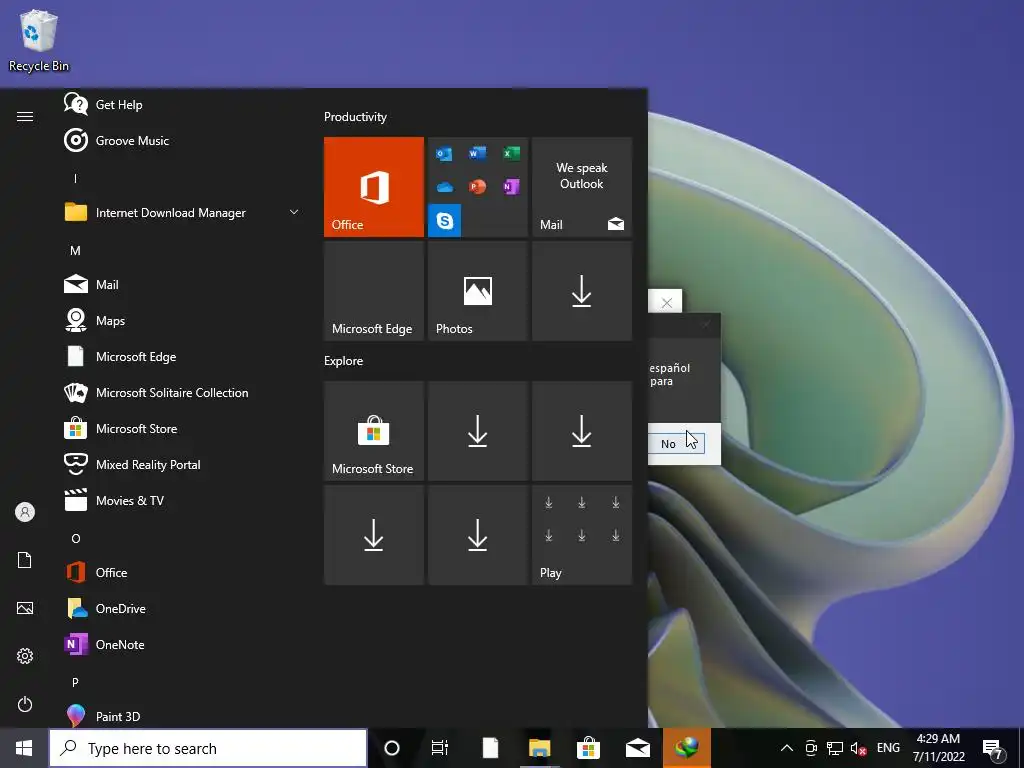1024x768 pixels.
Task: Open Documents from the Start sidebar
Action: coord(25,560)
